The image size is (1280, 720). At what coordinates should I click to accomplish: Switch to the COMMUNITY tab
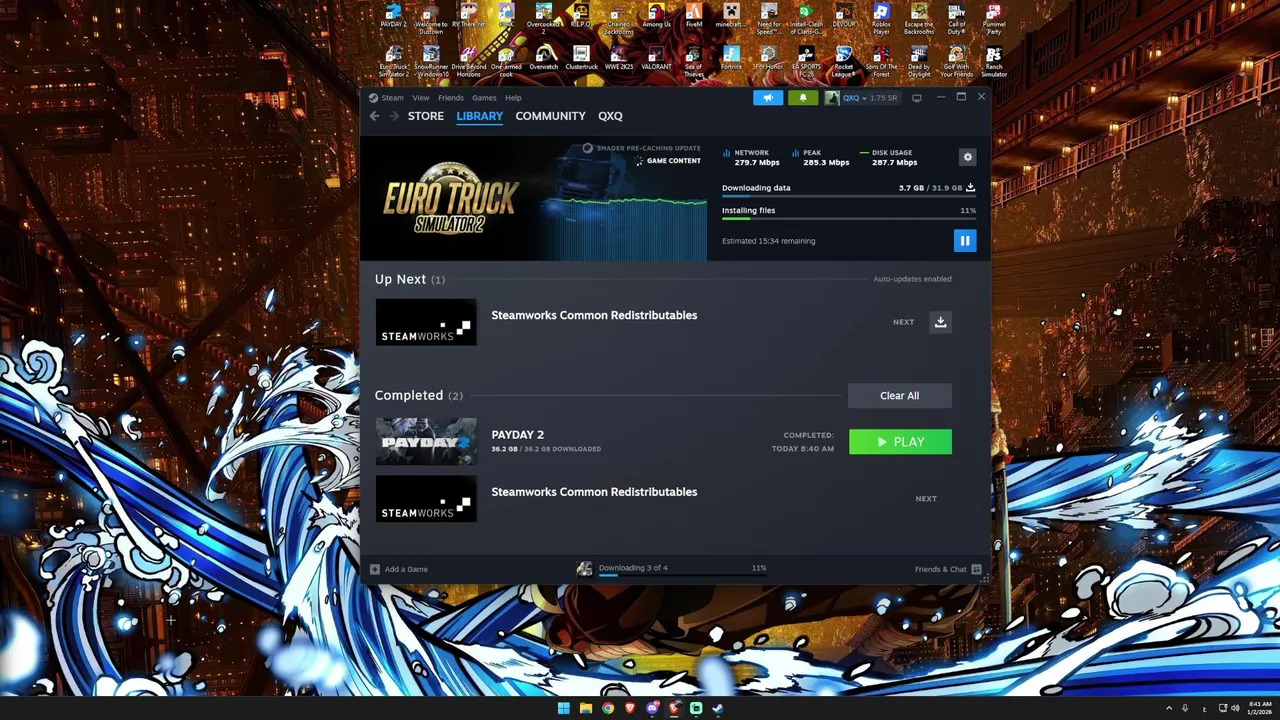pyautogui.click(x=550, y=116)
